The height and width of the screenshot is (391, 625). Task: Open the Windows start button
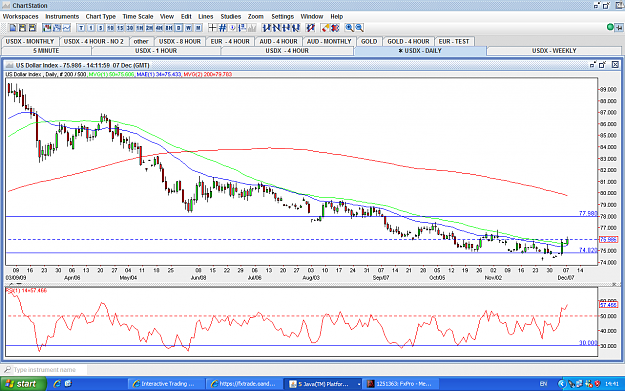(24, 384)
